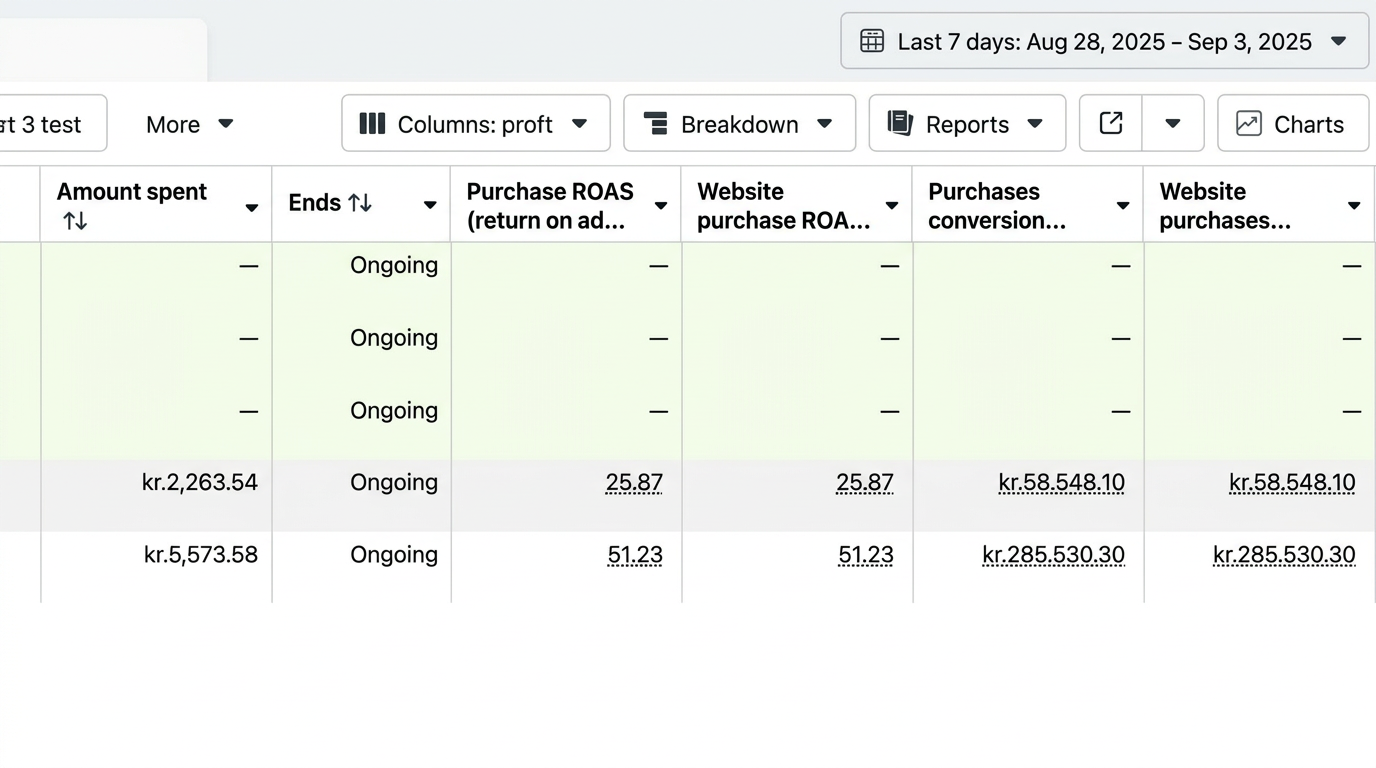Click the Breakdown layout icon

[655, 123]
